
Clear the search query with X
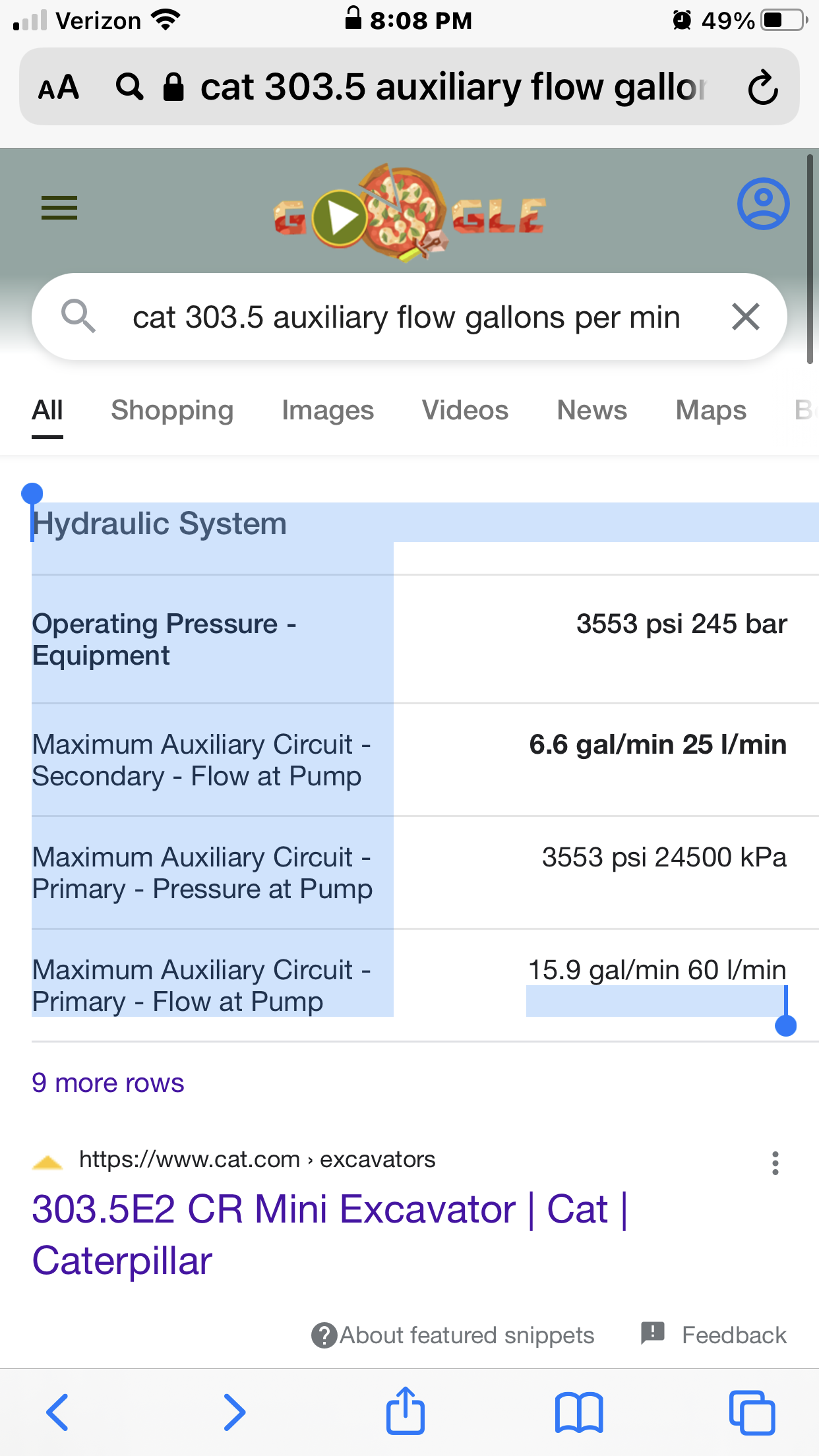pos(746,317)
